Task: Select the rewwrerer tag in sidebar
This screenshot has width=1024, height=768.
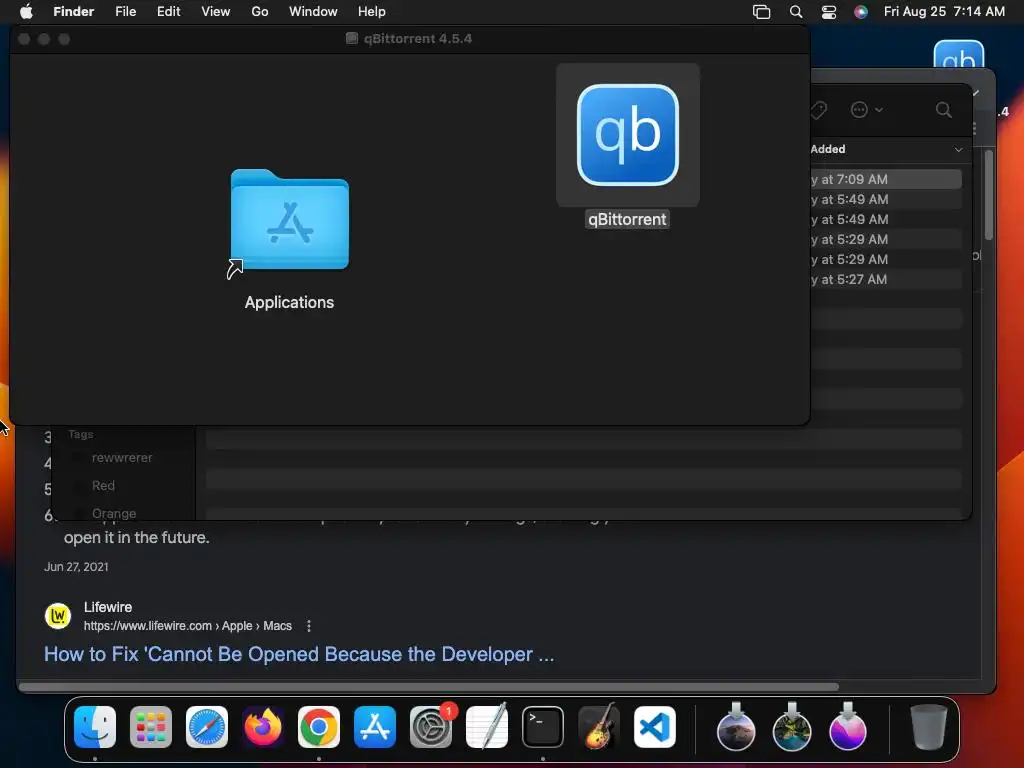Action: click(122, 458)
